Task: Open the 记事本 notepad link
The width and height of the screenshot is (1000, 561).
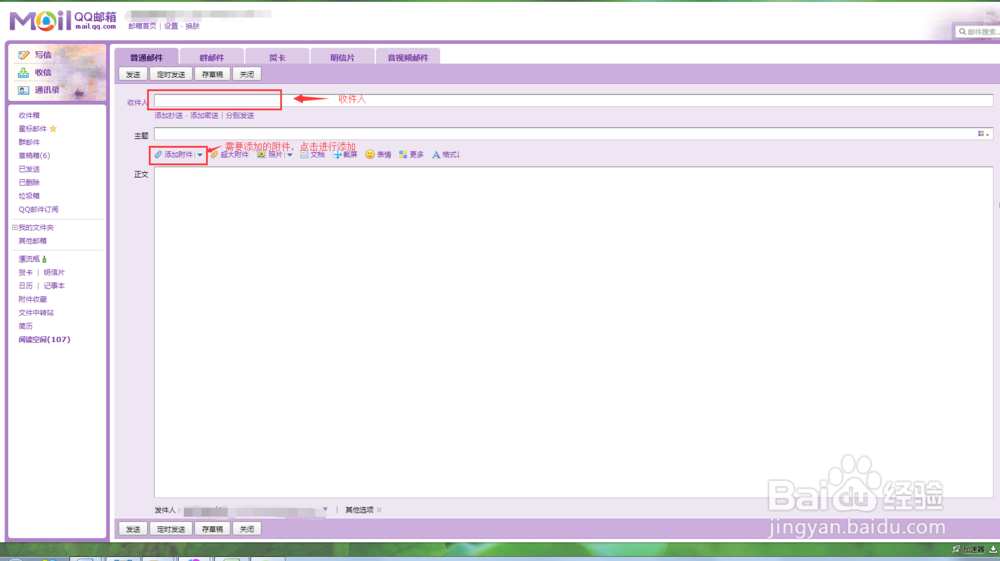Action: pos(54,286)
